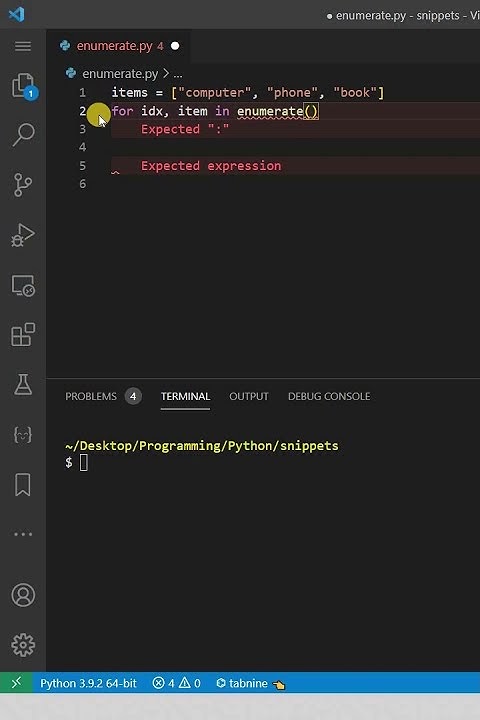Open problems via errors and warnings status
Image resolution: width=480 pixels, height=720 pixels.
(x=176, y=683)
